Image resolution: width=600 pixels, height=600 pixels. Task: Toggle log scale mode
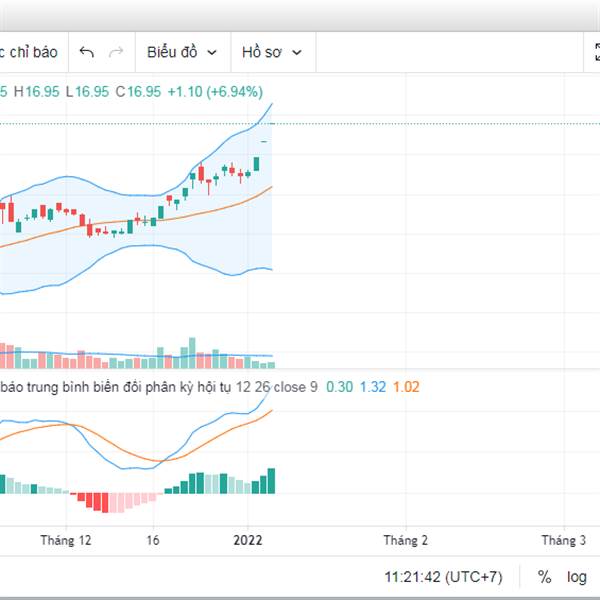point(577,577)
